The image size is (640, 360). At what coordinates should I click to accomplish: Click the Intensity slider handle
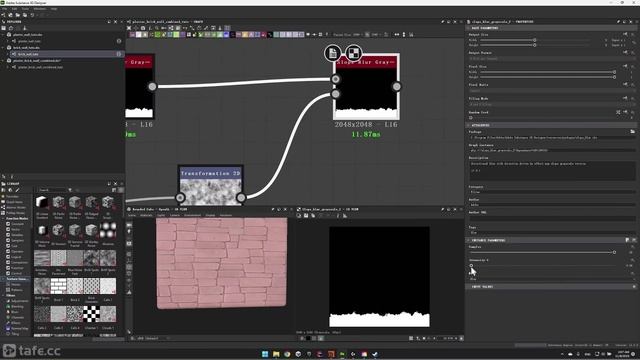(x=471, y=265)
